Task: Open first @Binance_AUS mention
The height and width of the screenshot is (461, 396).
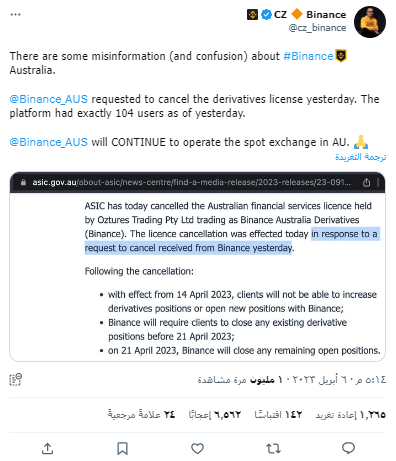Action: coord(49,99)
